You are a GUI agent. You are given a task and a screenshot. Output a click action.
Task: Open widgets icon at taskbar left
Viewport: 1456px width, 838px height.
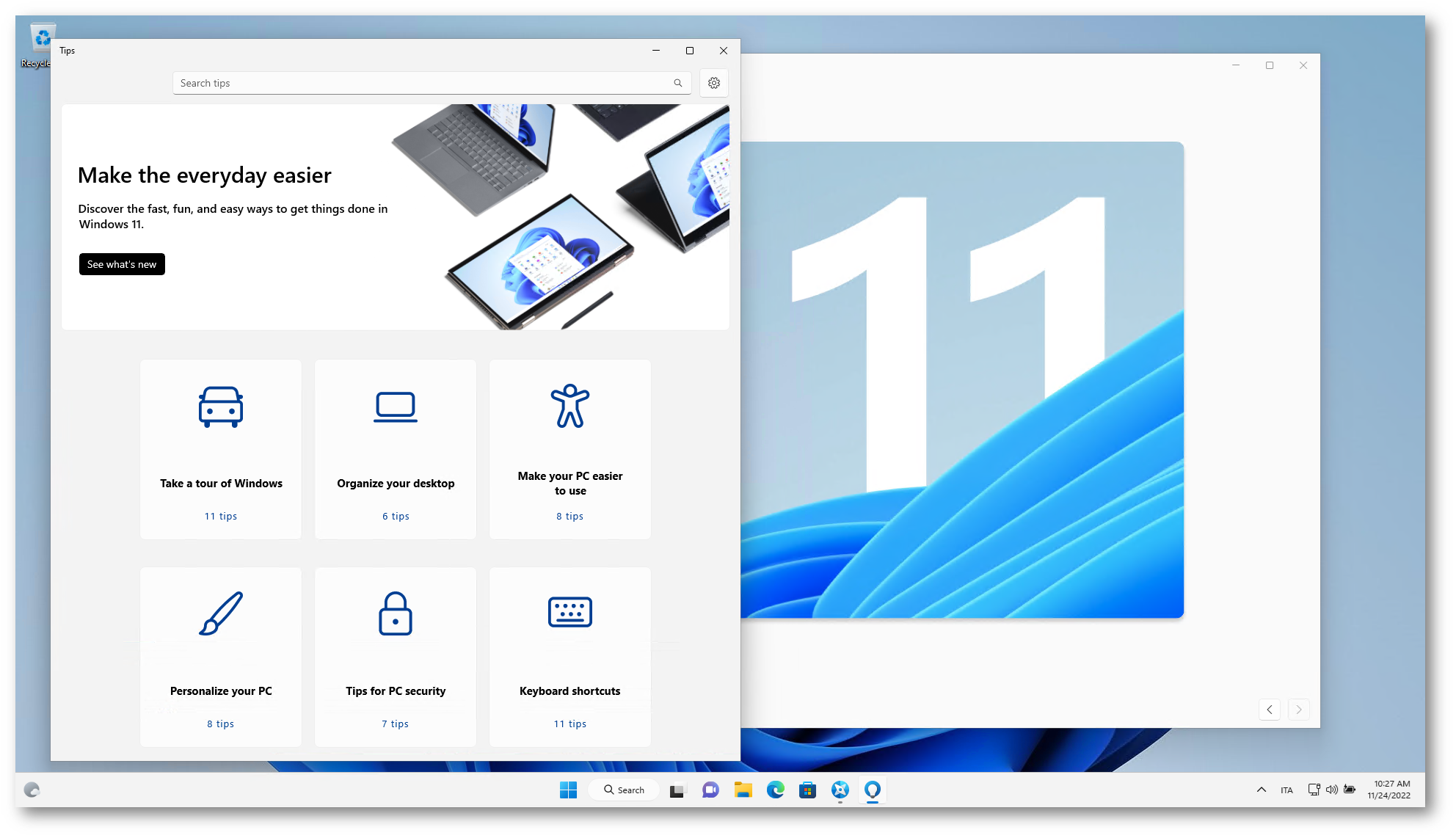[x=32, y=790]
